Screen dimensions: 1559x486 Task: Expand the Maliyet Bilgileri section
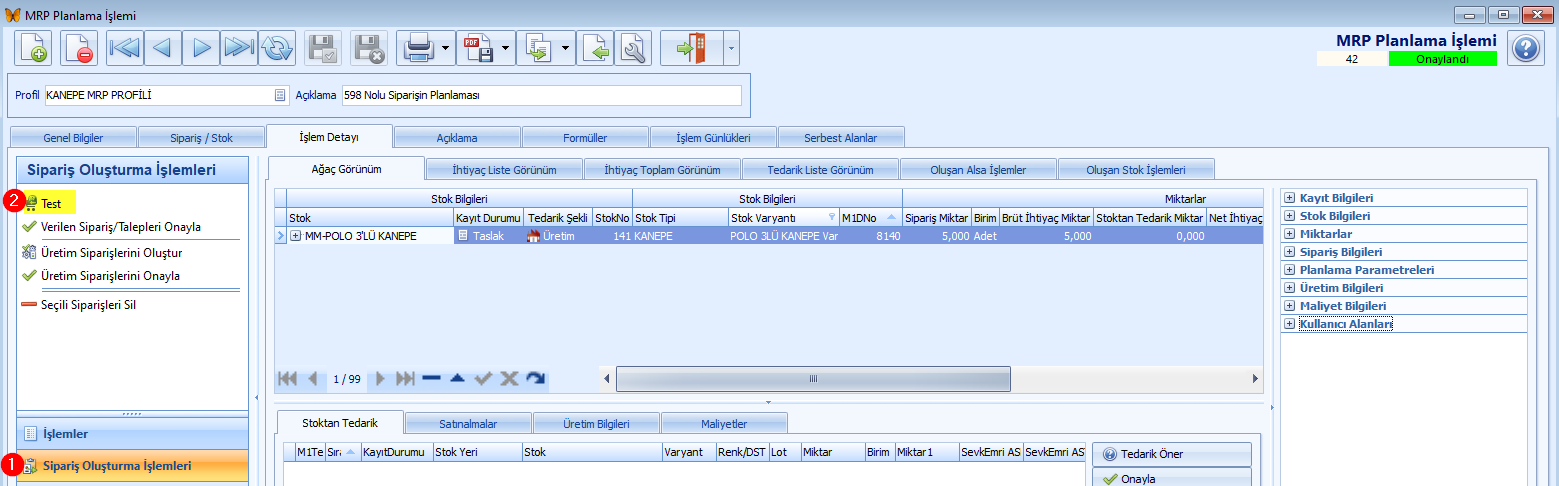point(1290,306)
